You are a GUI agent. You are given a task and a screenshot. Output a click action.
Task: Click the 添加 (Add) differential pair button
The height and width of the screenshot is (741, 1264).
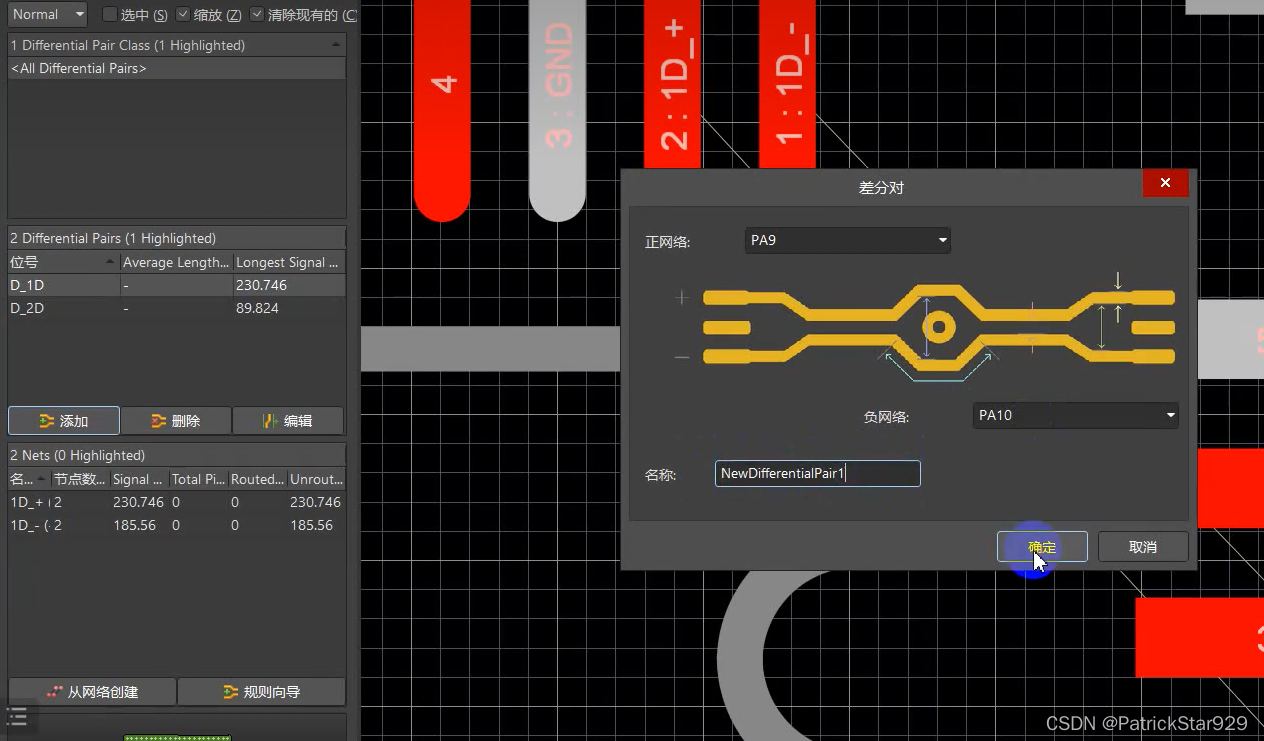[64, 421]
